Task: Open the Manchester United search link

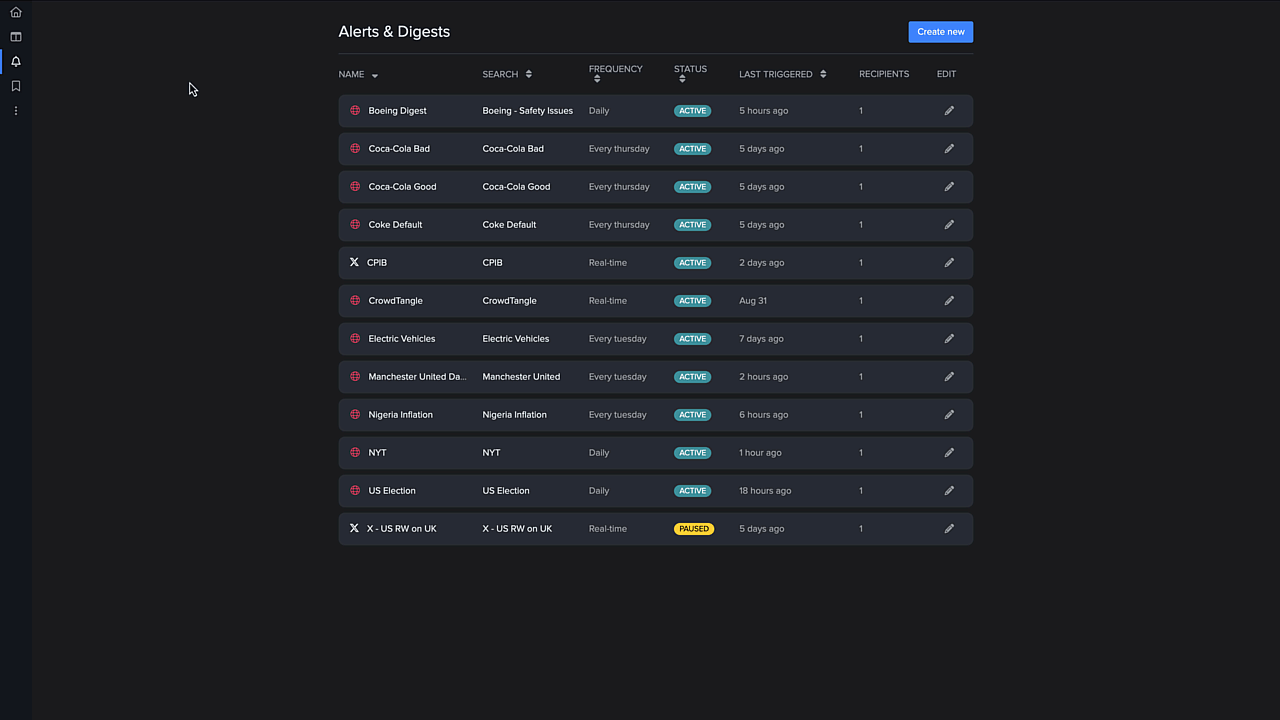Action: pos(521,377)
